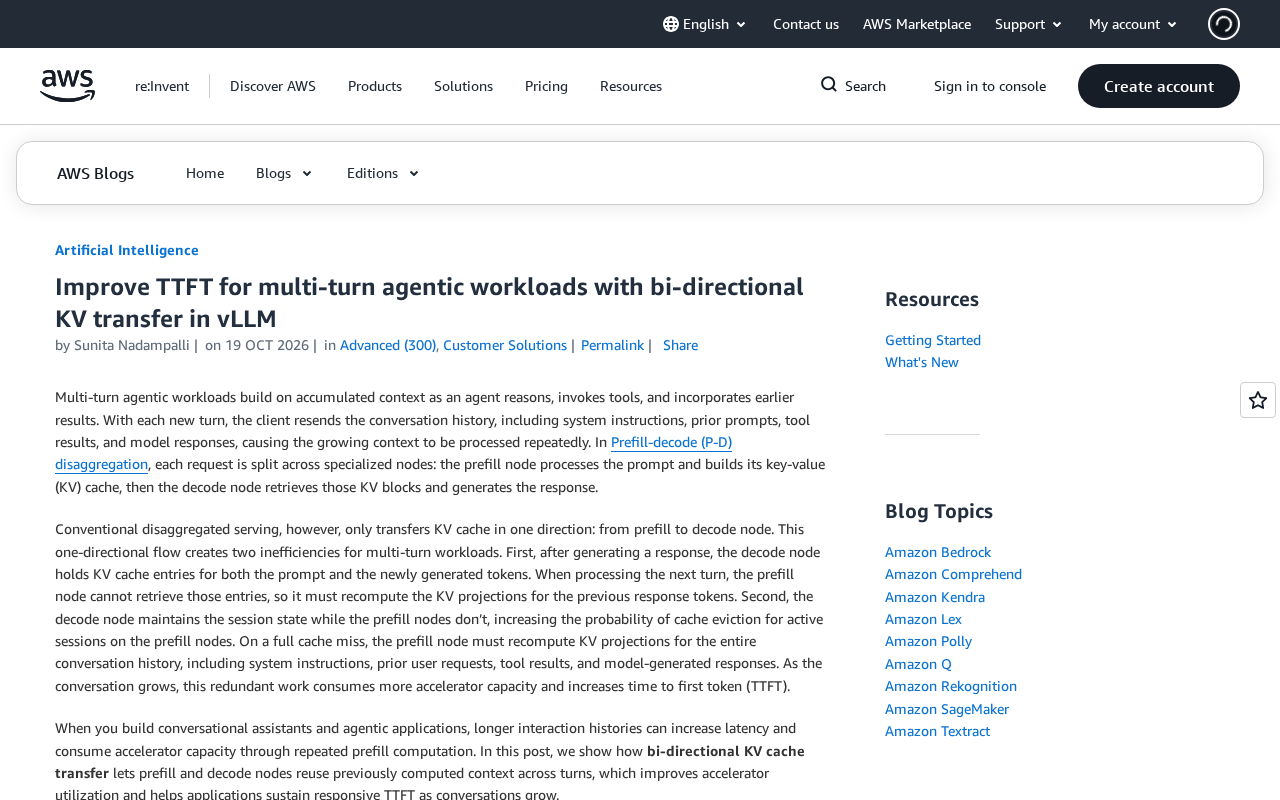Open the Amazon Q topic
Image resolution: width=1280 pixels, height=800 pixels.
[918, 664]
